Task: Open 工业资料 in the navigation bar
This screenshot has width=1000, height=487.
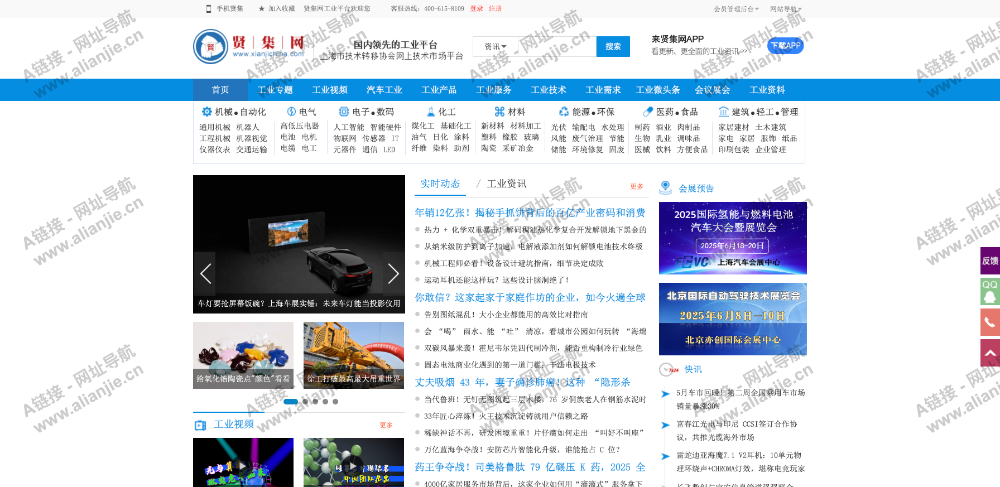Action: (x=767, y=90)
